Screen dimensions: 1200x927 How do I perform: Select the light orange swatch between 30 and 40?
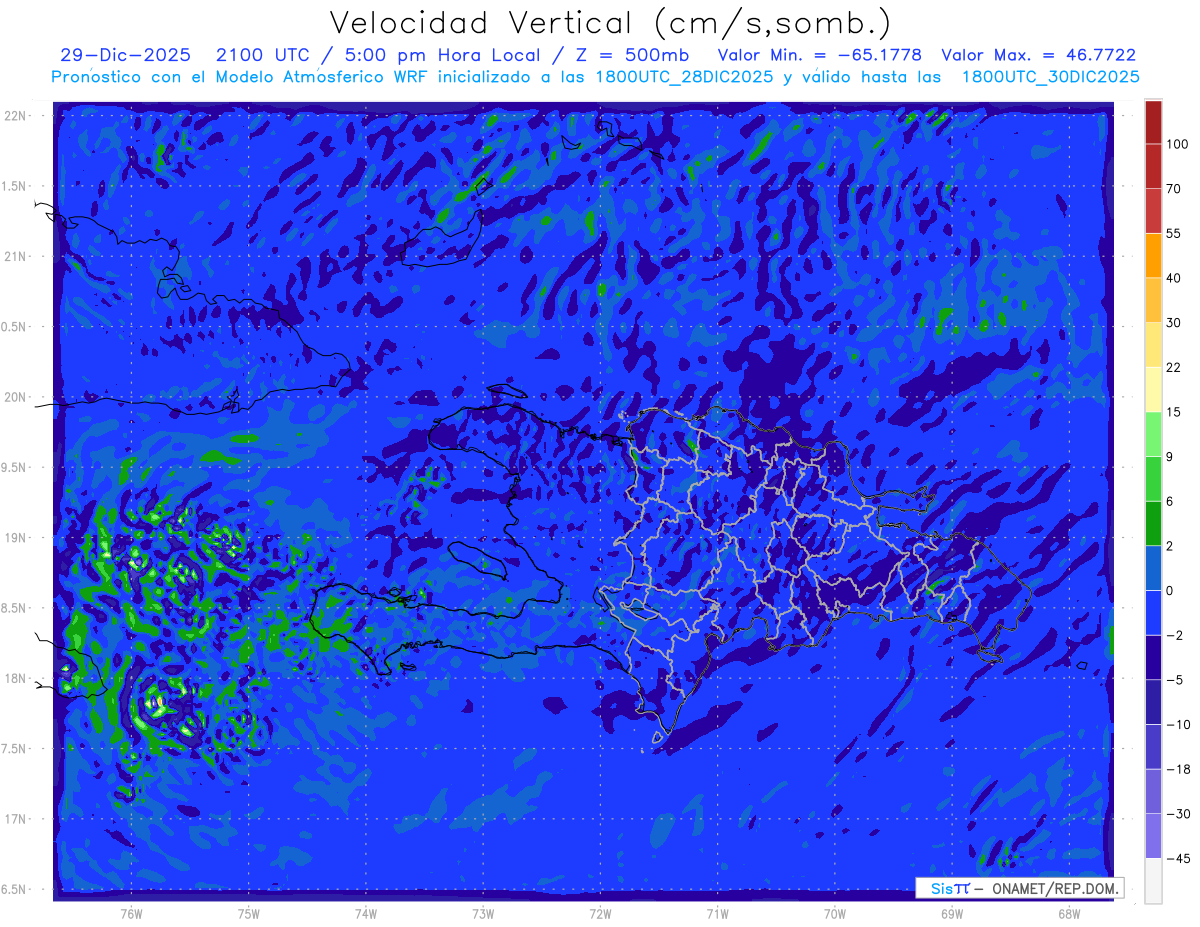[1153, 299]
